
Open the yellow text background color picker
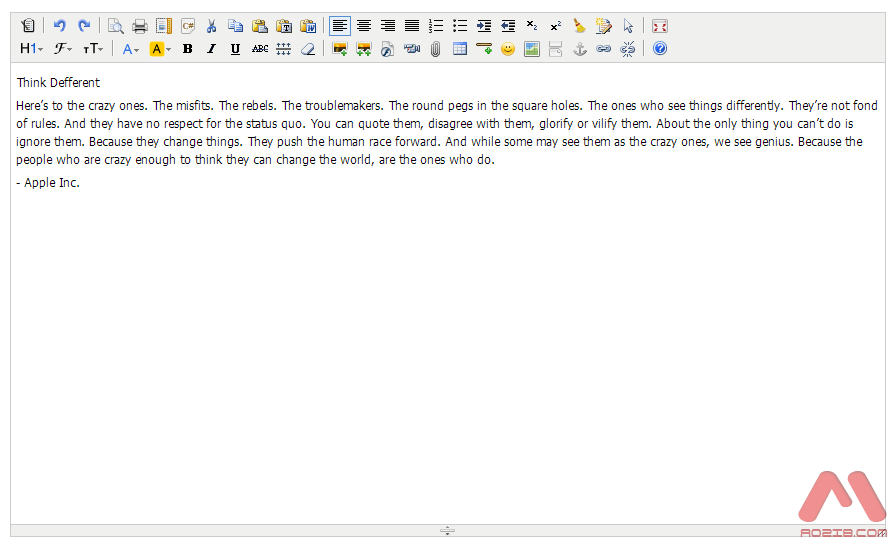[x=160, y=48]
